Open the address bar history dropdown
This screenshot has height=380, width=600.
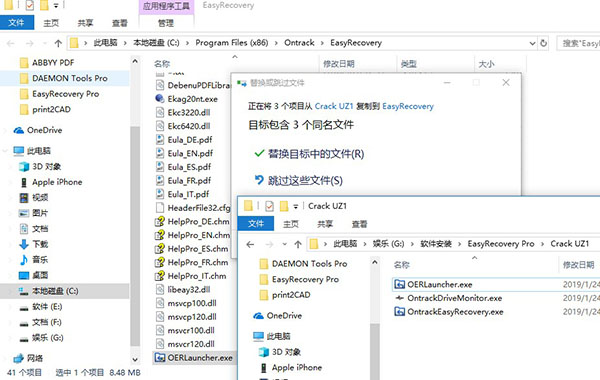point(532,43)
